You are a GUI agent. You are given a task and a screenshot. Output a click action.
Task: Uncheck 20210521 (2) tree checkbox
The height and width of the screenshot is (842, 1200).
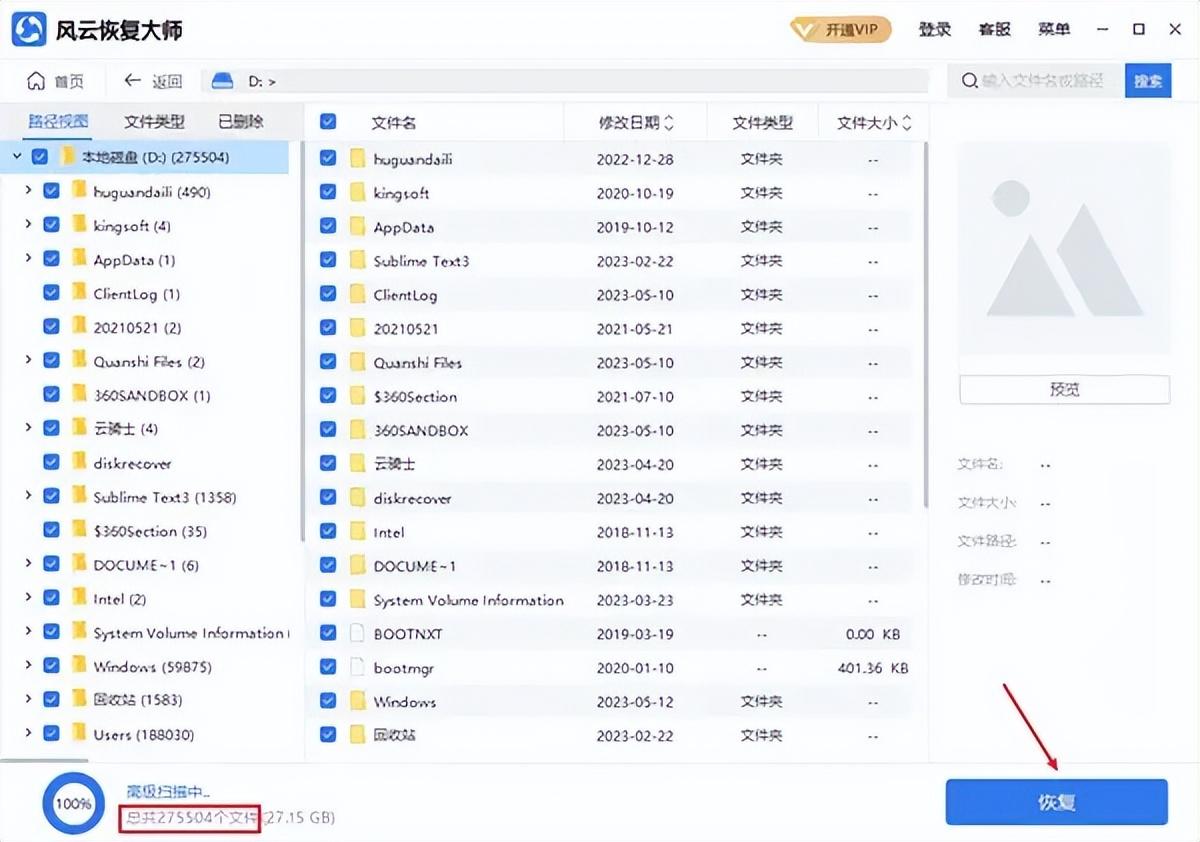pyautogui.click(x=52, y=327)
